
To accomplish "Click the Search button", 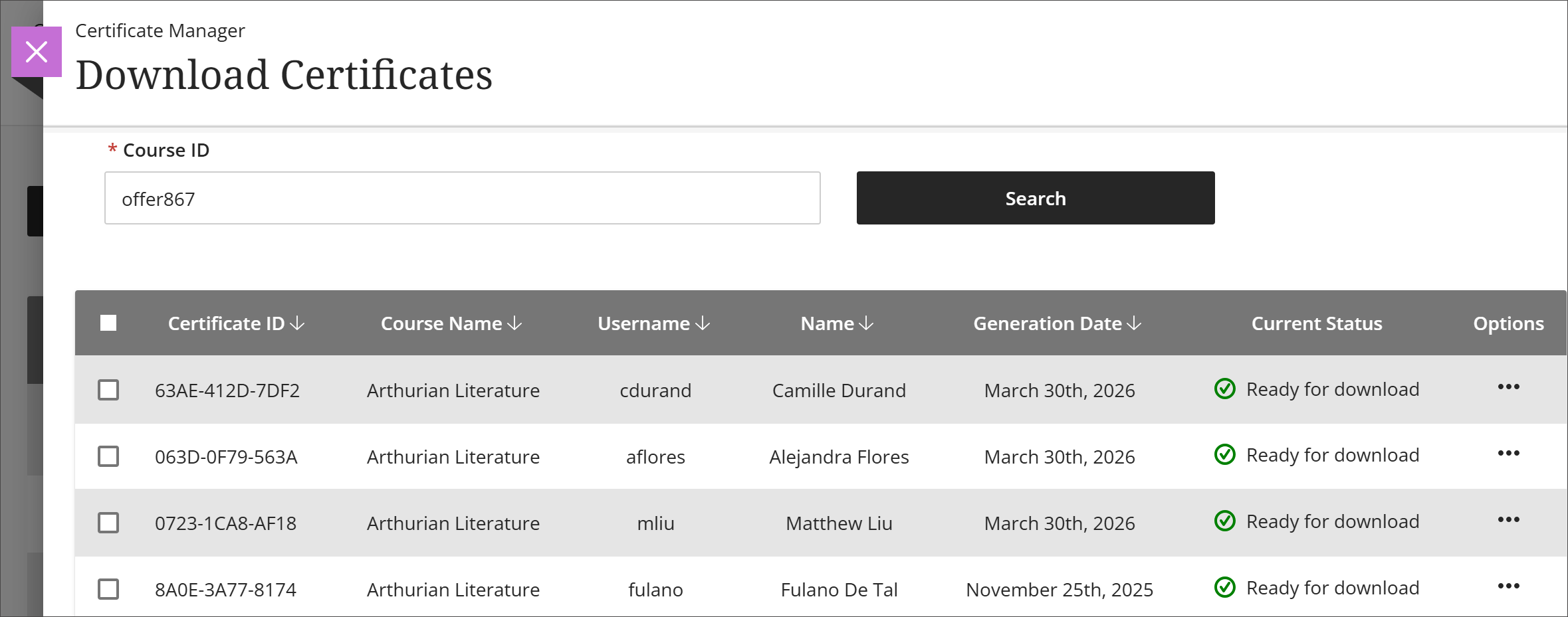I will (1034, 197).
